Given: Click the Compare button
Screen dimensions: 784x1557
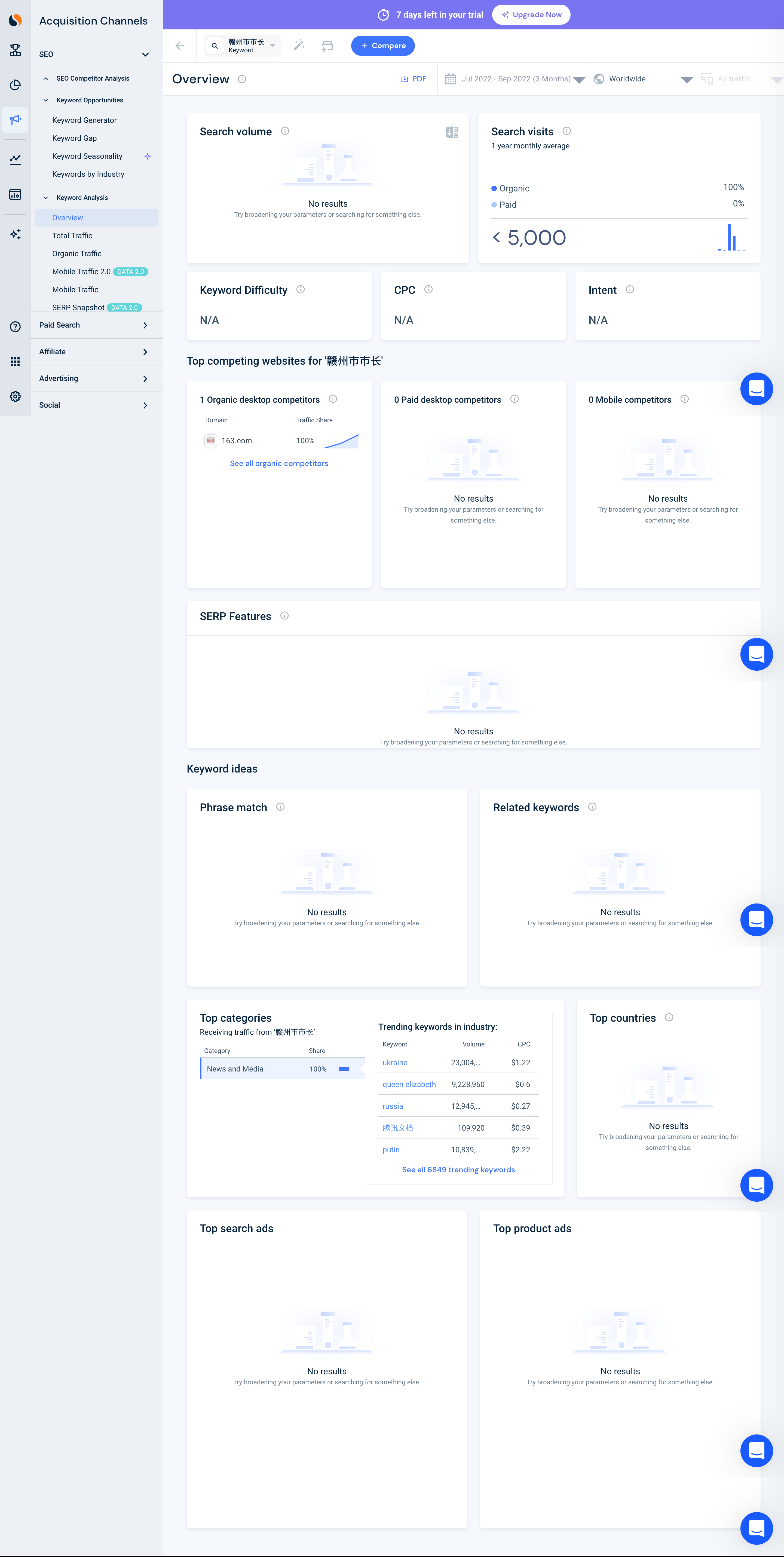Looking at the screenshot, I should [383, 46].
